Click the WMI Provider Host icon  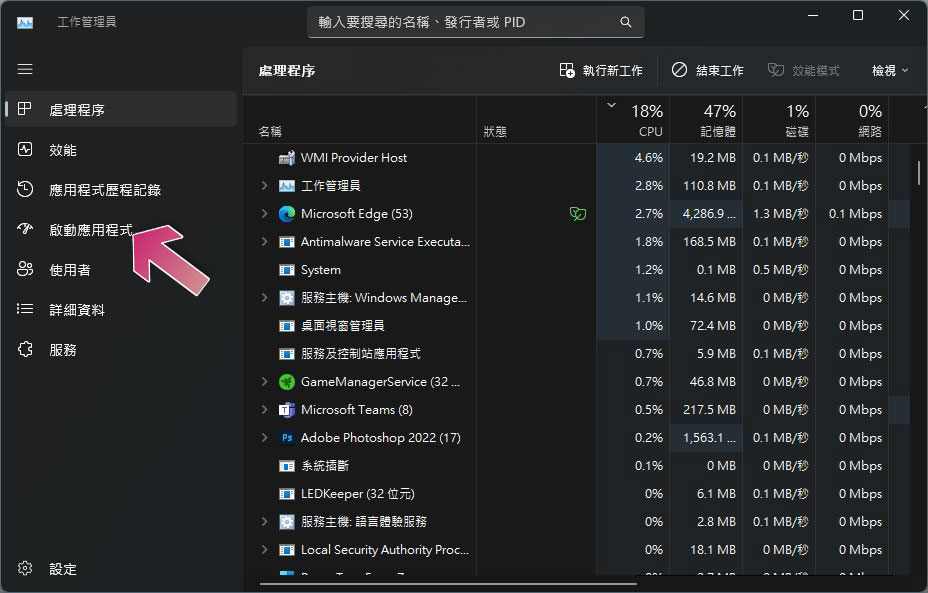tap(286, 157)
